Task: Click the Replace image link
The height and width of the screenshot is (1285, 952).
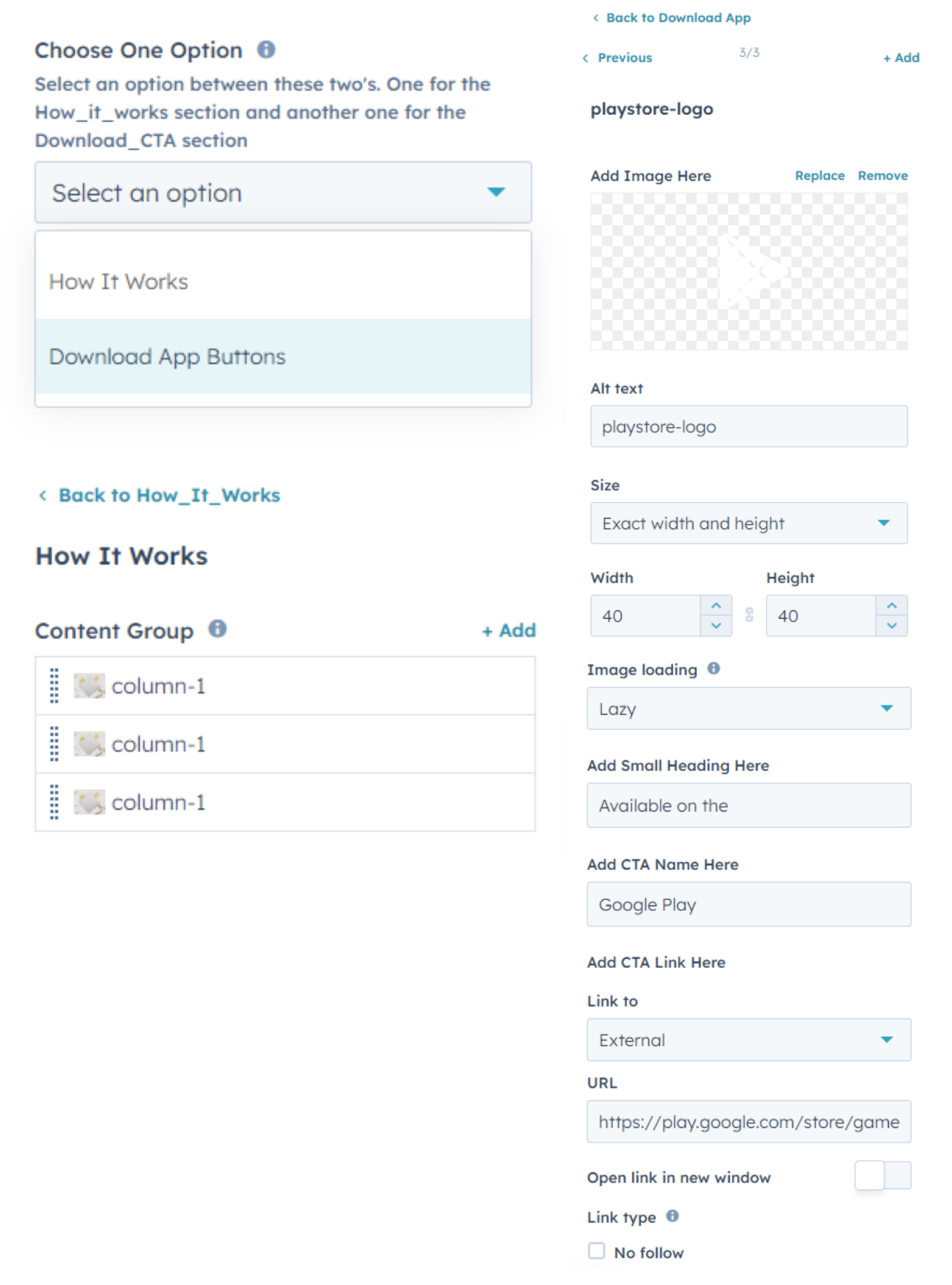Action: [x=819, y=175]
